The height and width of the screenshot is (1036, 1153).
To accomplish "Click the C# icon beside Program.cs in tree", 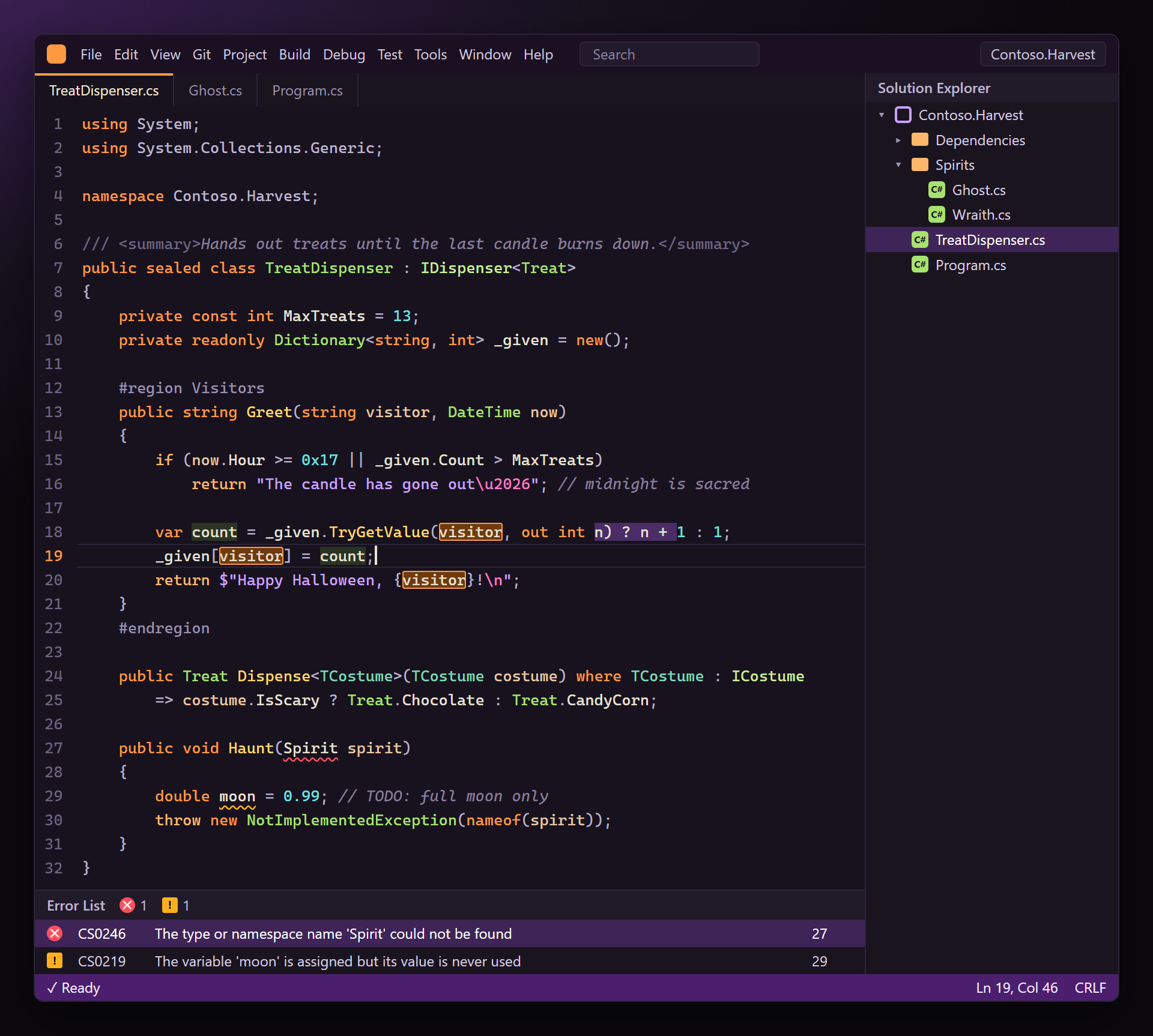I will (x=919, y=265).
